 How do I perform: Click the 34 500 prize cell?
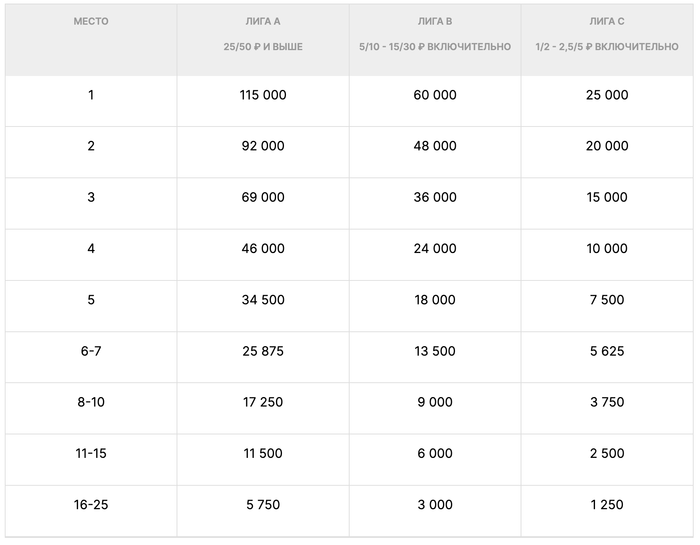(263, 300)
